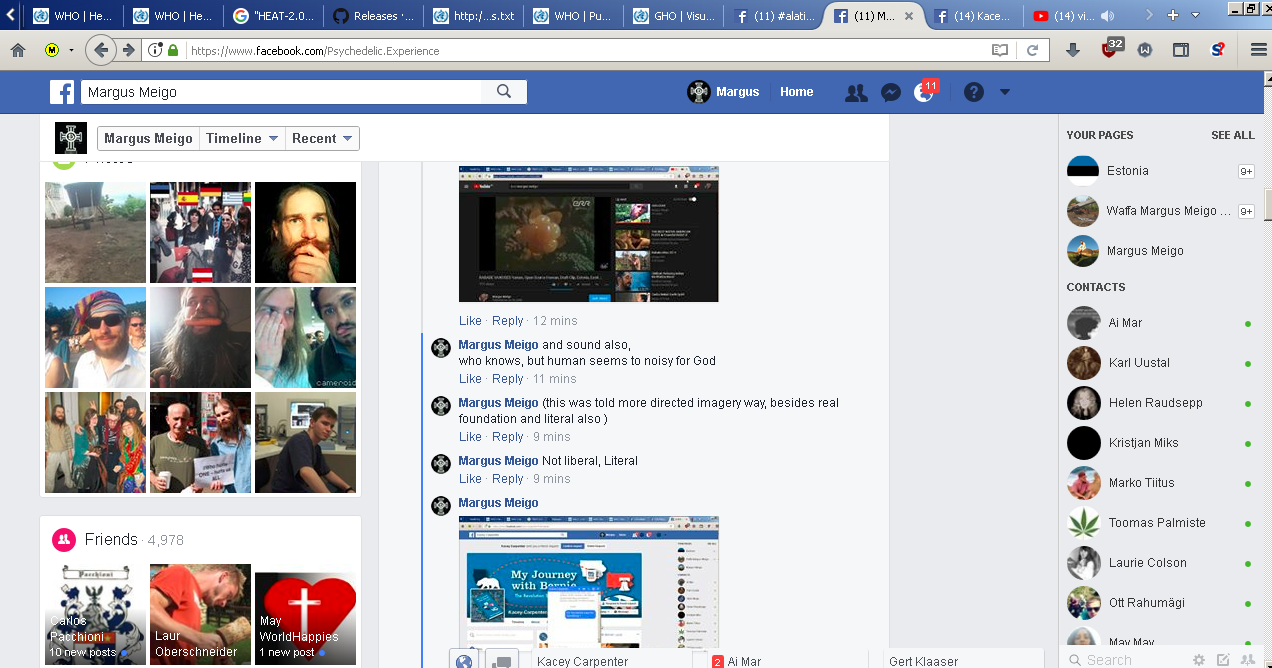The height and width of the screenshot is (668, 1272).
Task: Open notifications globe with 11 badge
Action: coord(924,92)
